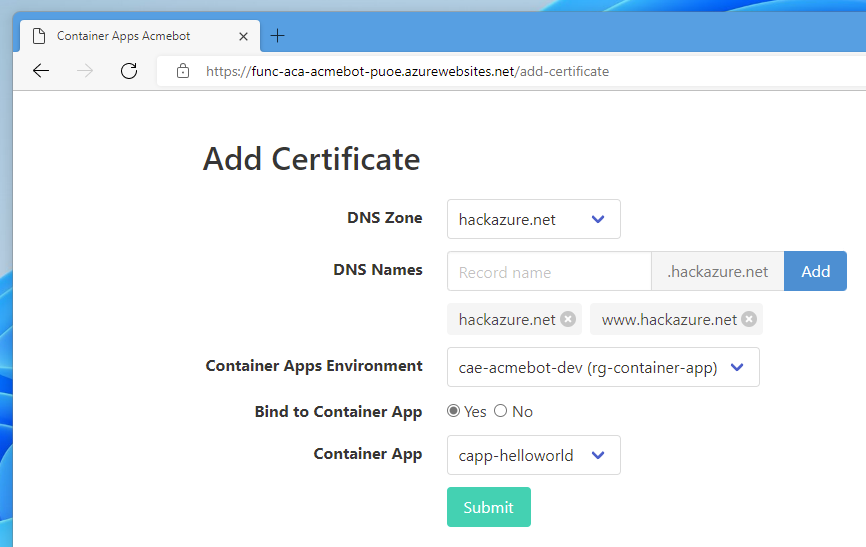Click the Add Certificate heading

(311, 159)
